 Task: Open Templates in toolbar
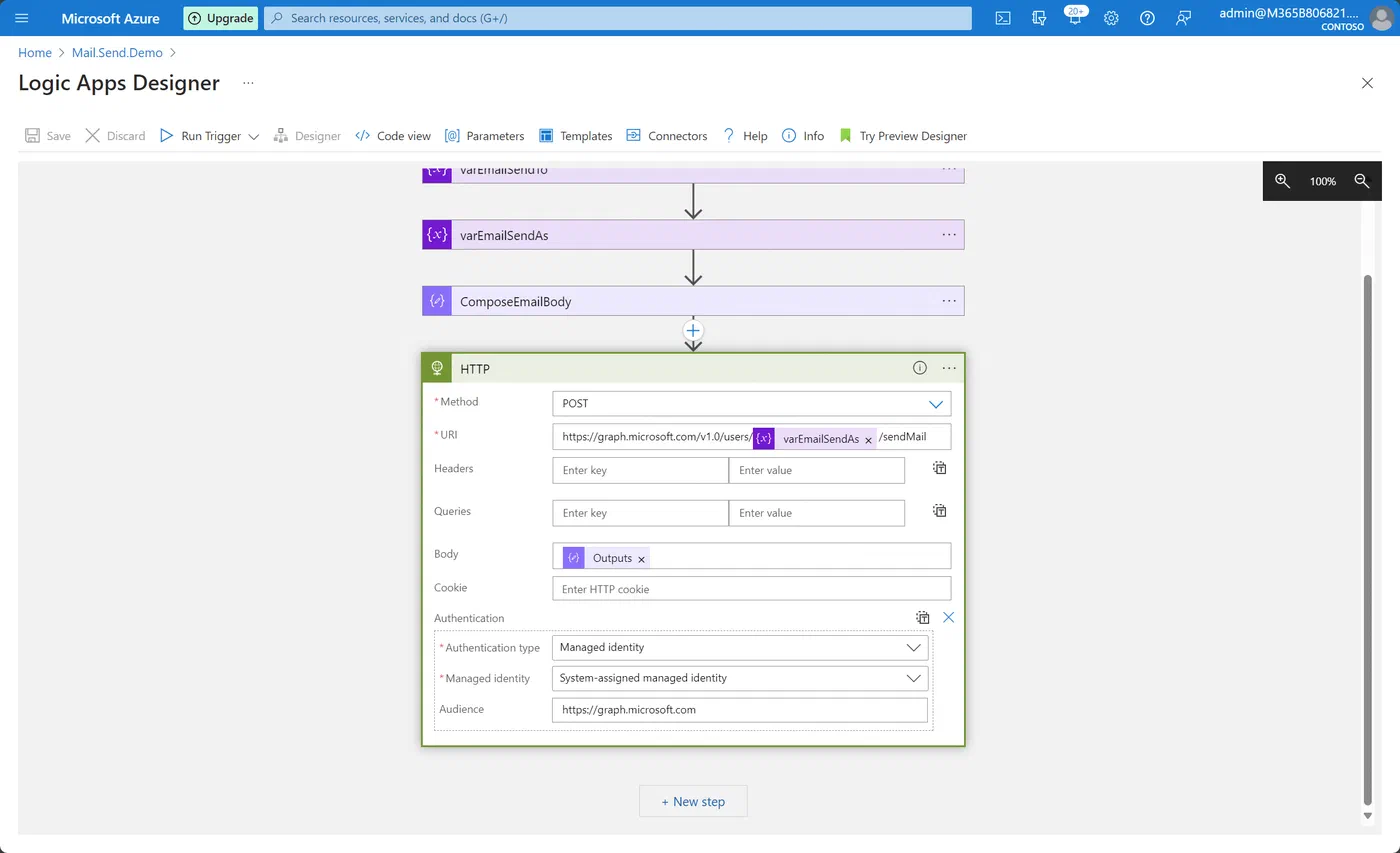(575, 136)
